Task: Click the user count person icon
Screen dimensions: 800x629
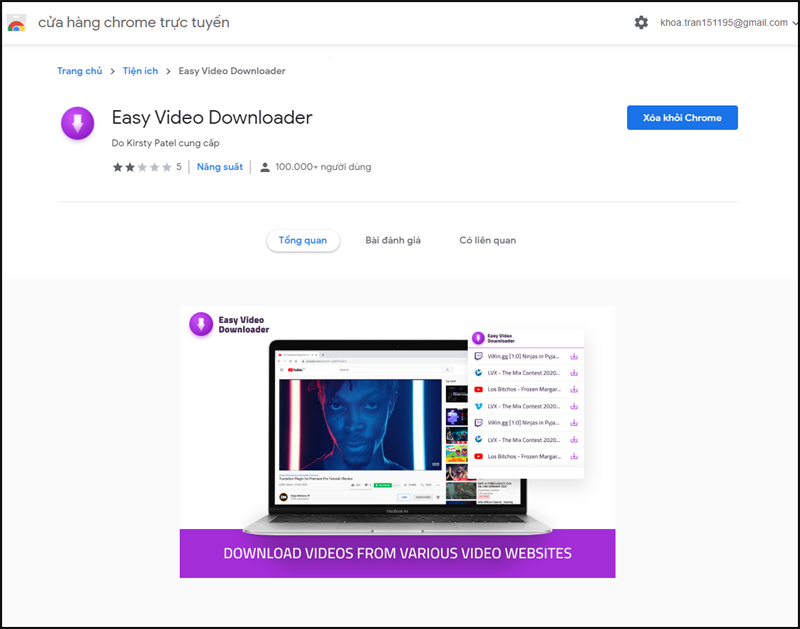Action: [265, 167]
